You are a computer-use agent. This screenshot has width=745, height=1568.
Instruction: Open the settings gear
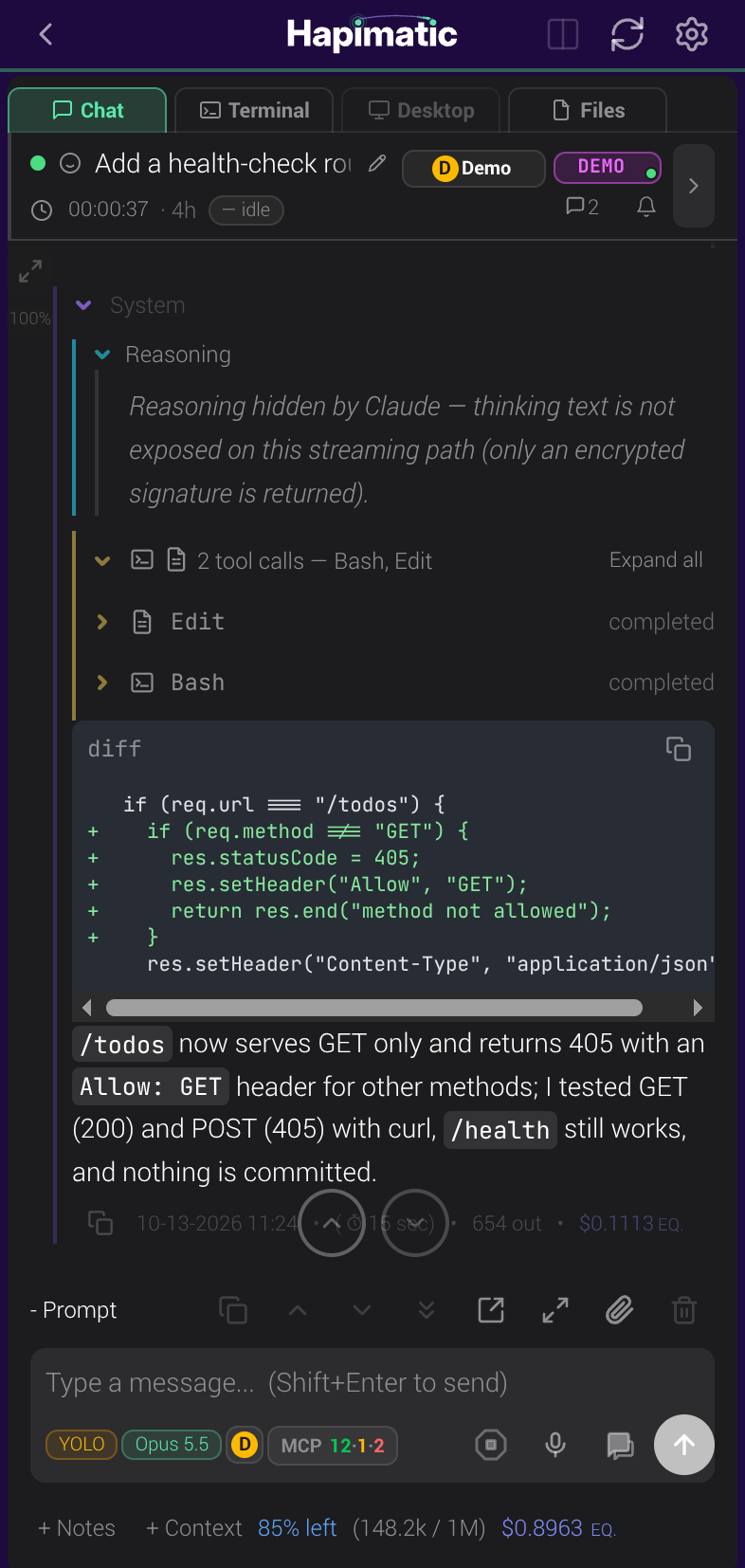[x=692, y=35]
